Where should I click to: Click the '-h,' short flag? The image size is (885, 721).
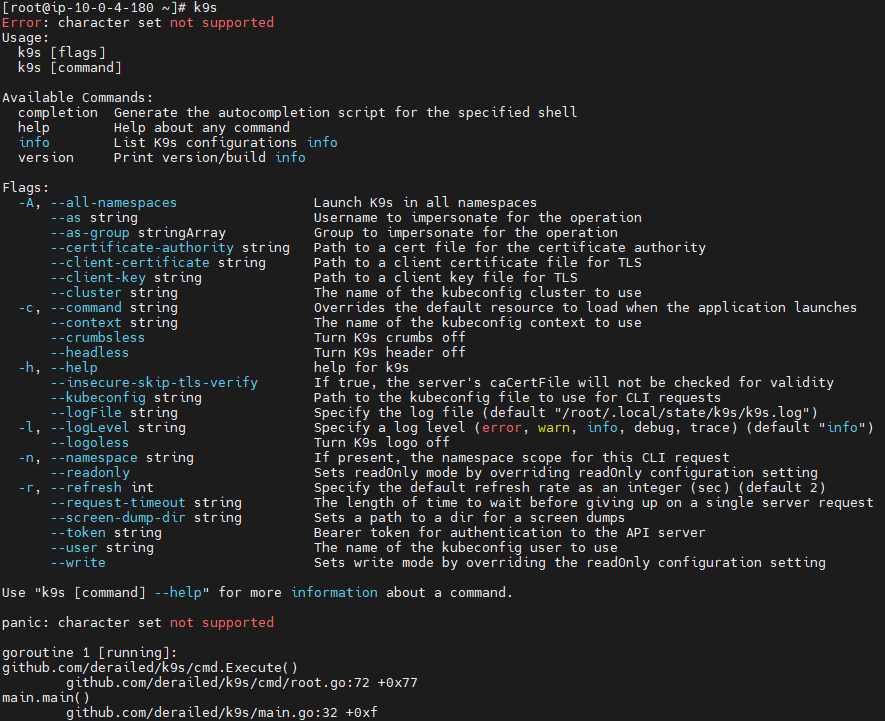click(29, 368)
